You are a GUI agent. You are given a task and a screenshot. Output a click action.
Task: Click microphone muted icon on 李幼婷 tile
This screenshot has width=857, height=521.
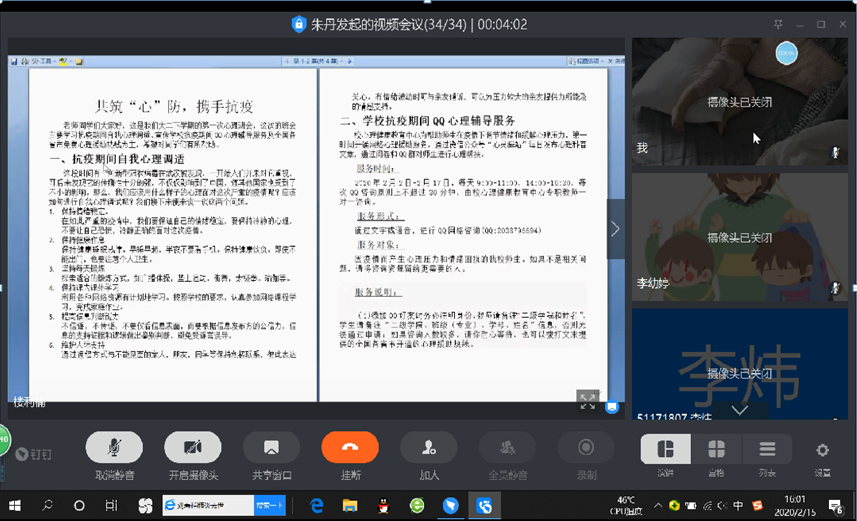tap(836, 288)
